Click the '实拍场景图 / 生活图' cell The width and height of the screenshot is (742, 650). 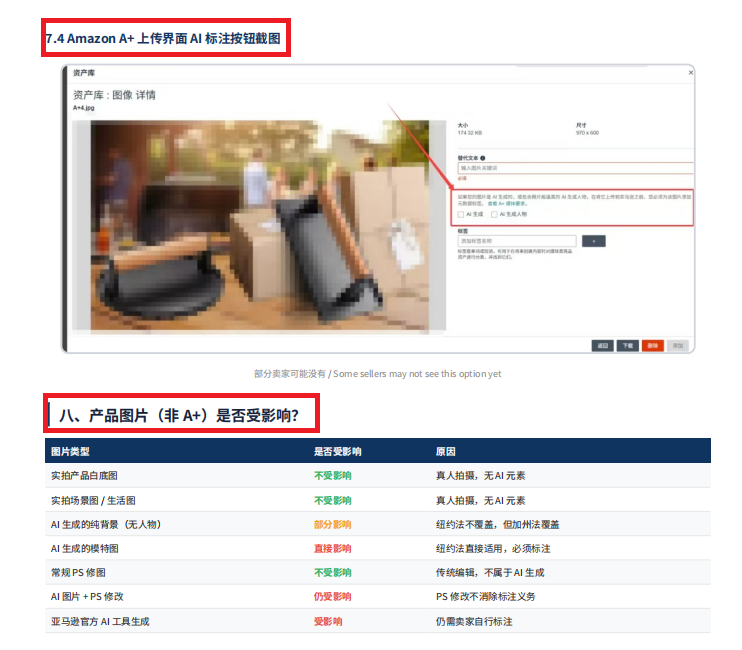point(93,501)
